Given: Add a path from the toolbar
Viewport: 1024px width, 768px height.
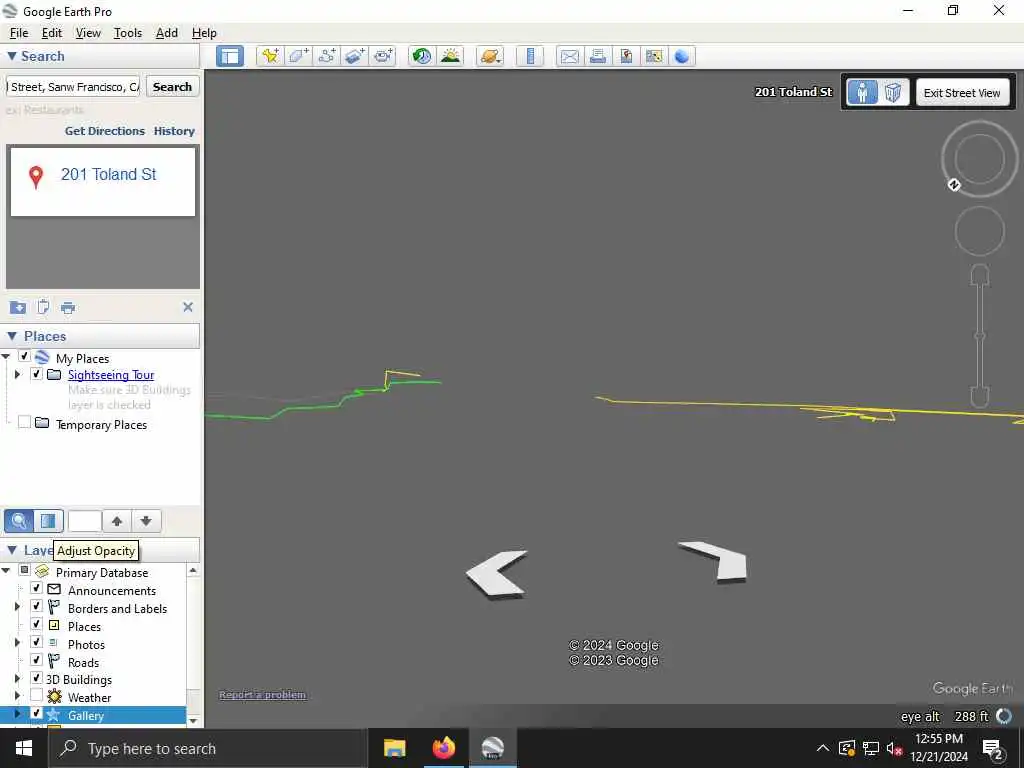Looking at the screenshot, I should 327,56.
